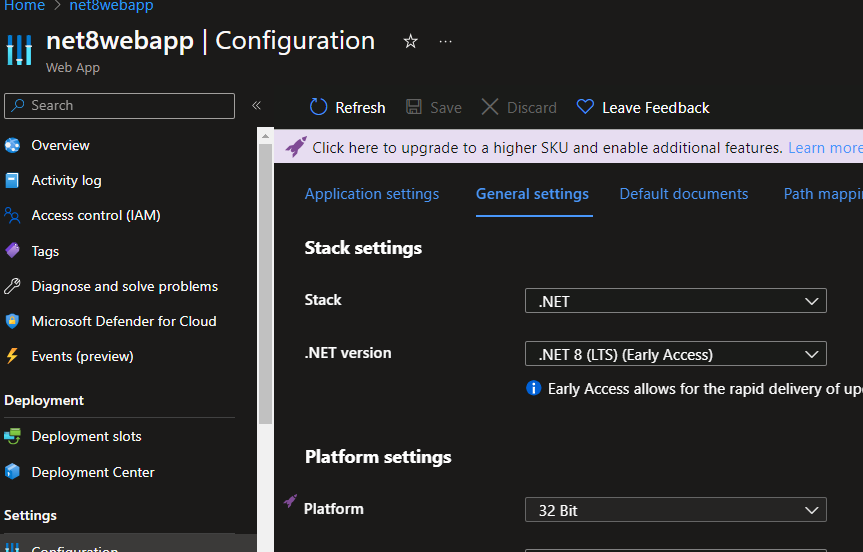Click the Early Access info message text
863x552 pixels.
tap(705, 389)
